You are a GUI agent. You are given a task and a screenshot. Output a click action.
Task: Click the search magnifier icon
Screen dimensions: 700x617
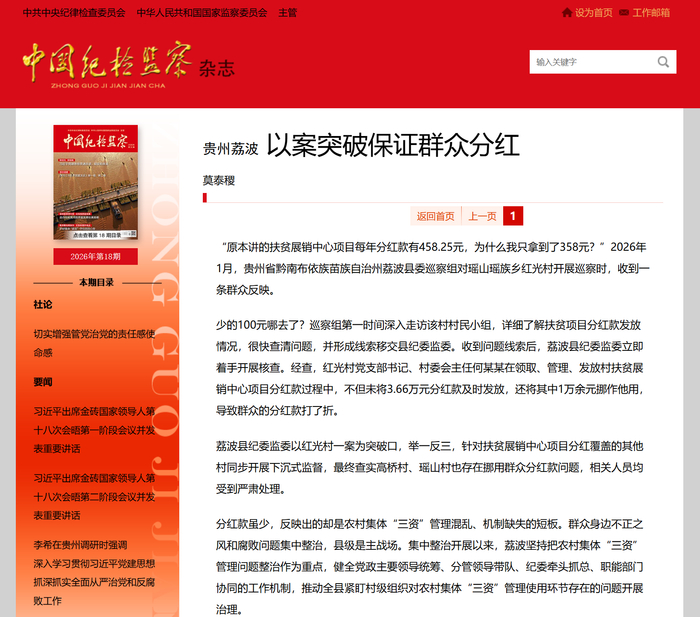pos(663,62)
